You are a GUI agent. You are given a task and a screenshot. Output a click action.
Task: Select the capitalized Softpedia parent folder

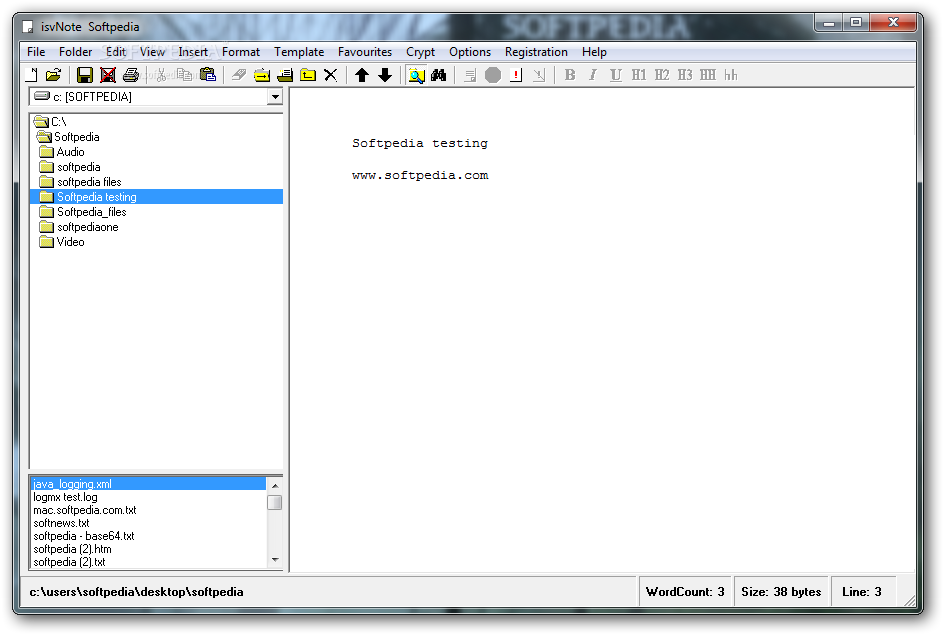point(68,137)
